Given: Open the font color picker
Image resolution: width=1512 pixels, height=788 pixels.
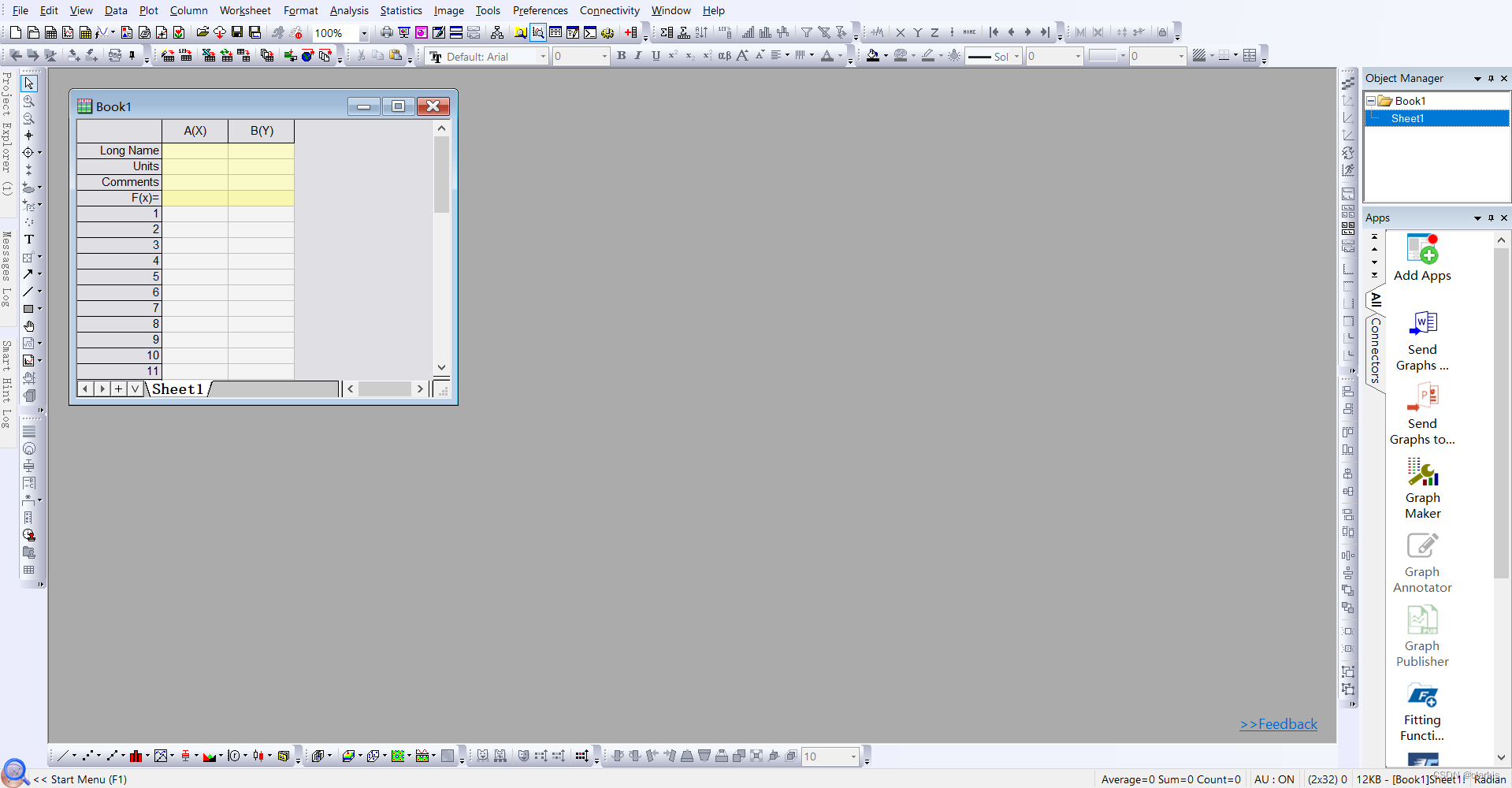Looking at the screenshot, I should 827,56.
